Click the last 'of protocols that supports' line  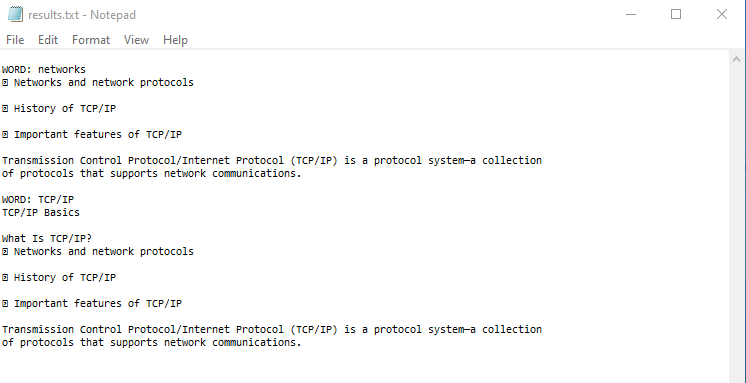[152, 343]
